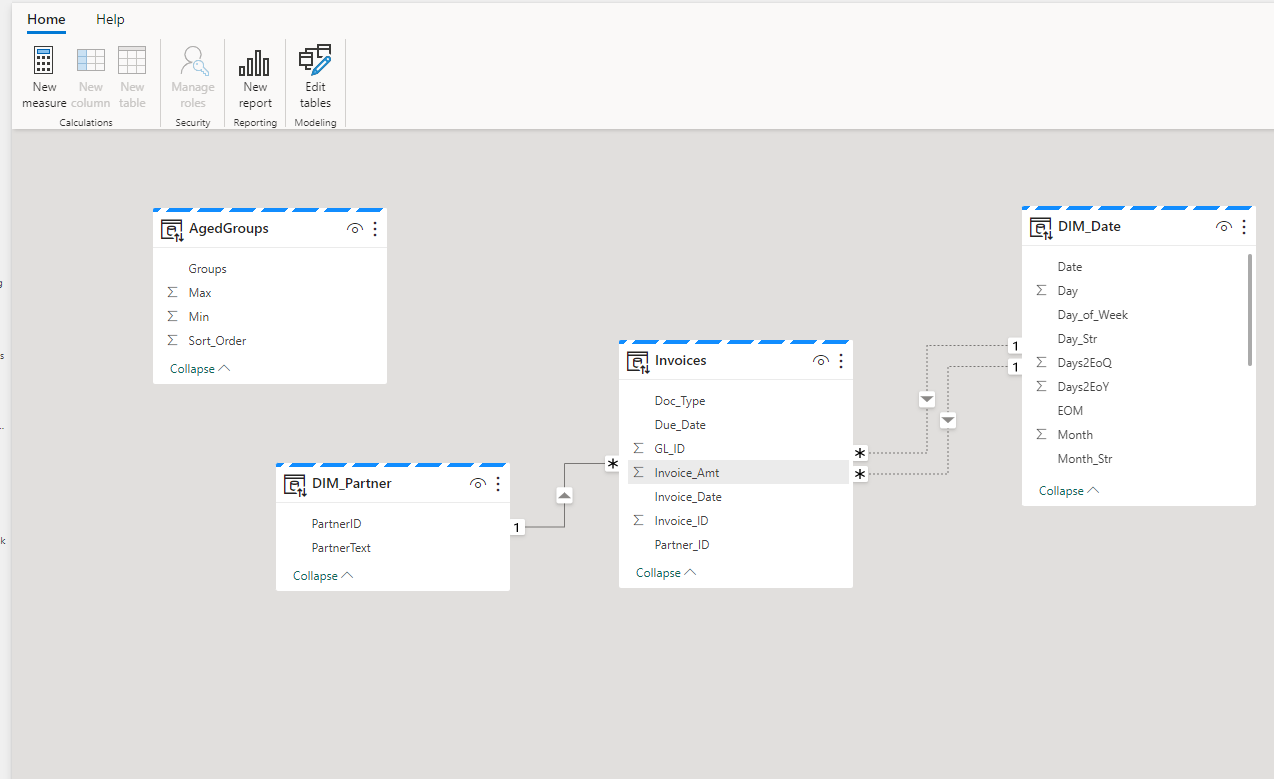Click the DIM_Date table icon
1274x779 pixels.
(1041, 227)
